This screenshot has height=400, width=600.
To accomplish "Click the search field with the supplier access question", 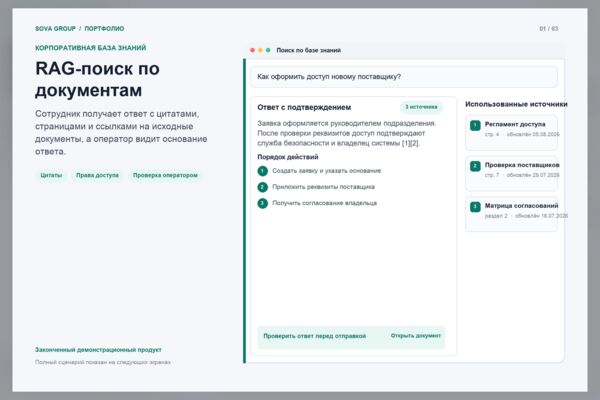I will pos(404,77).
